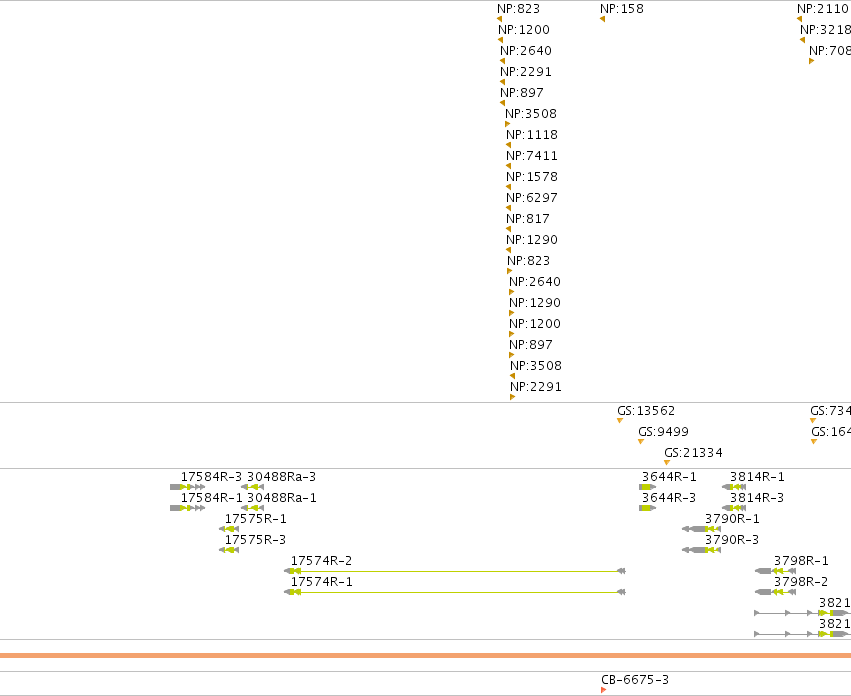Screen dimensions: 851x696
Task: Click the left-pointing NP:1200 marker
Action: (x=500, y=40)
